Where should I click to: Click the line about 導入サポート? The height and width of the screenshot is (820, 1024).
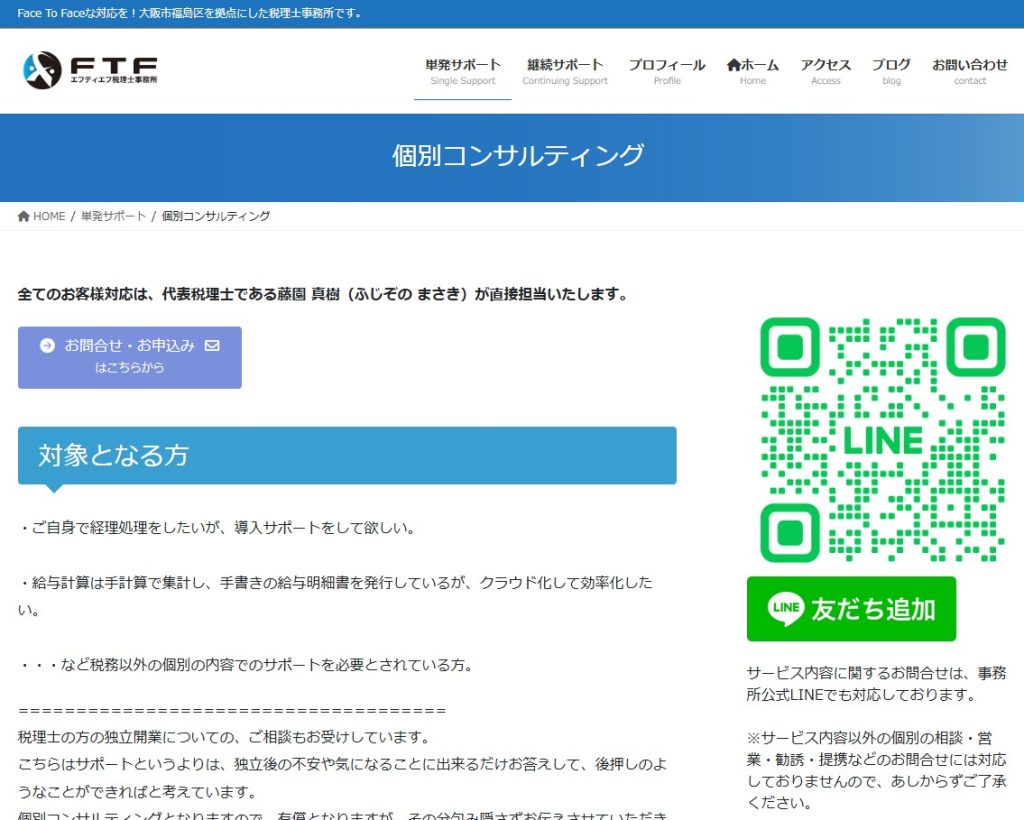[x=217, y=528]
